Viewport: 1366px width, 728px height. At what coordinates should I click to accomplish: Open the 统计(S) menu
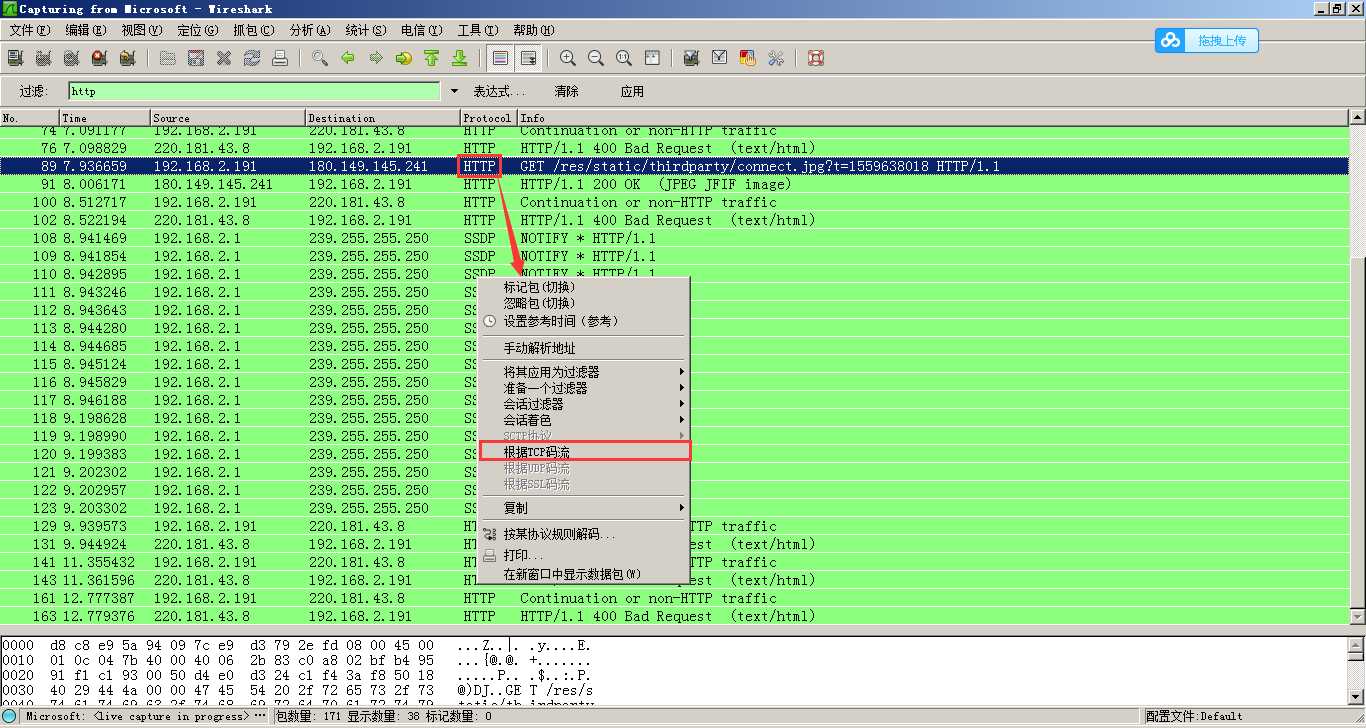365,30
